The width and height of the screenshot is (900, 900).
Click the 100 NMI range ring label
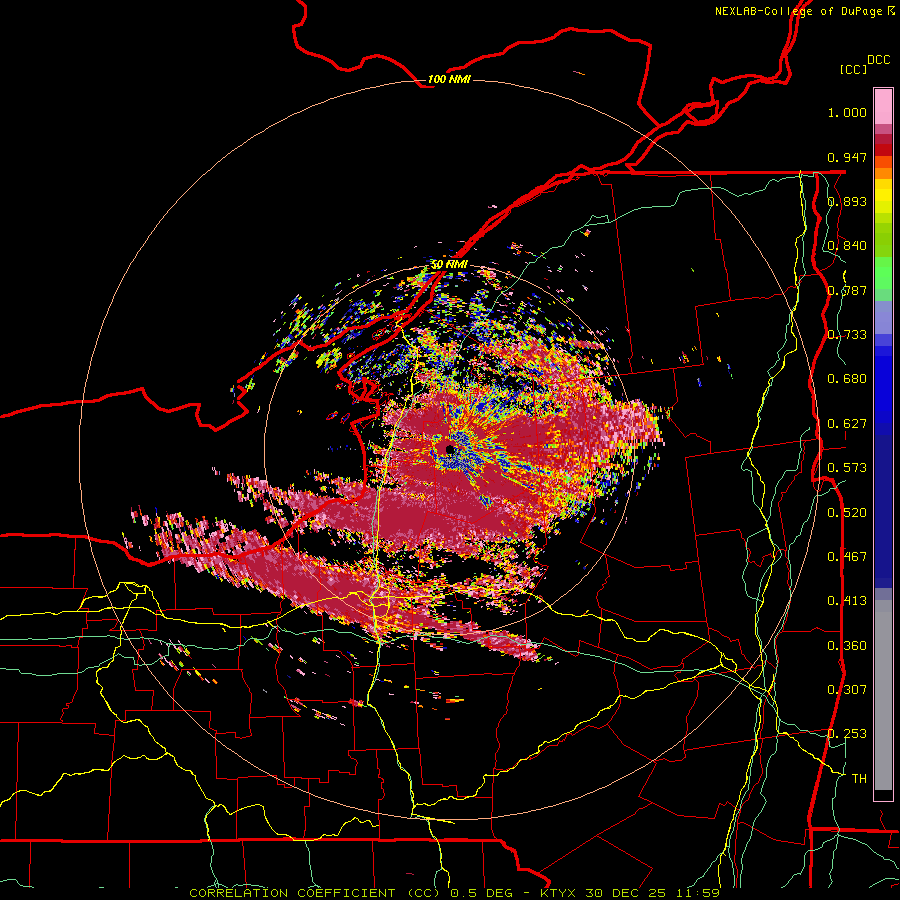click(x=449, y=79)
